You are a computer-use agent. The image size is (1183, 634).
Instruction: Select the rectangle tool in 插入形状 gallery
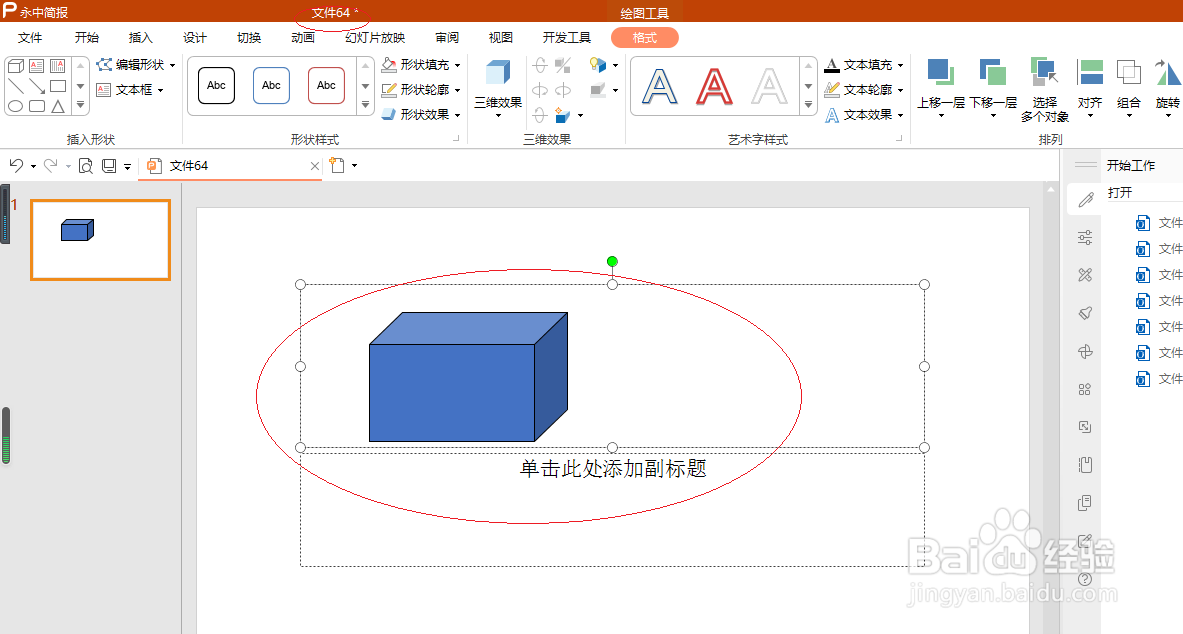pos(58,86)
